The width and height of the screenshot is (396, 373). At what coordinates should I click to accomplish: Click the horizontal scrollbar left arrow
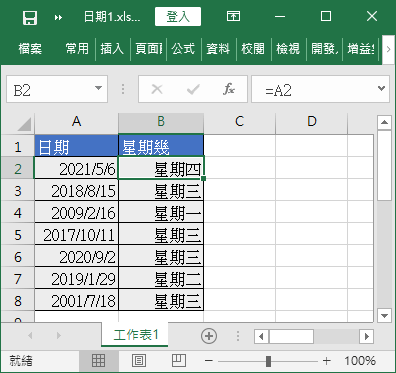(261, 336)
